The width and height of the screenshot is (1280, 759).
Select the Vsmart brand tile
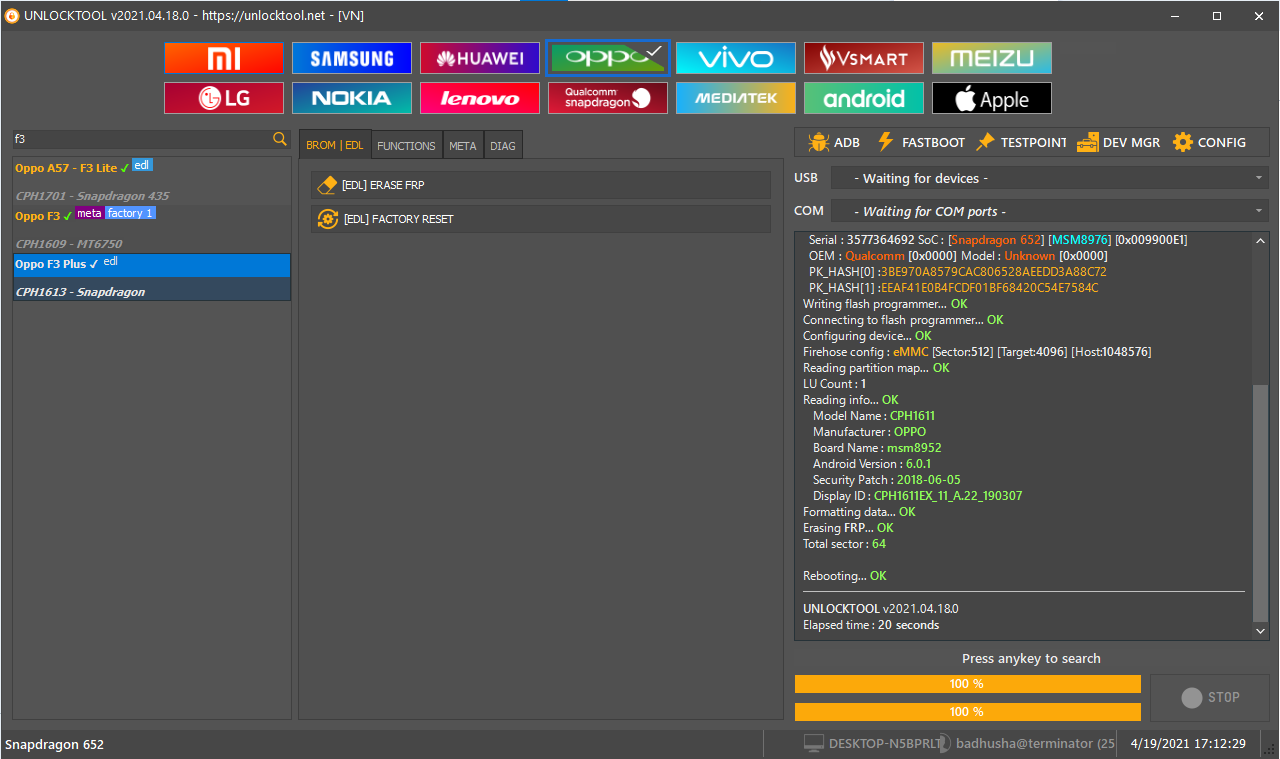864,58
